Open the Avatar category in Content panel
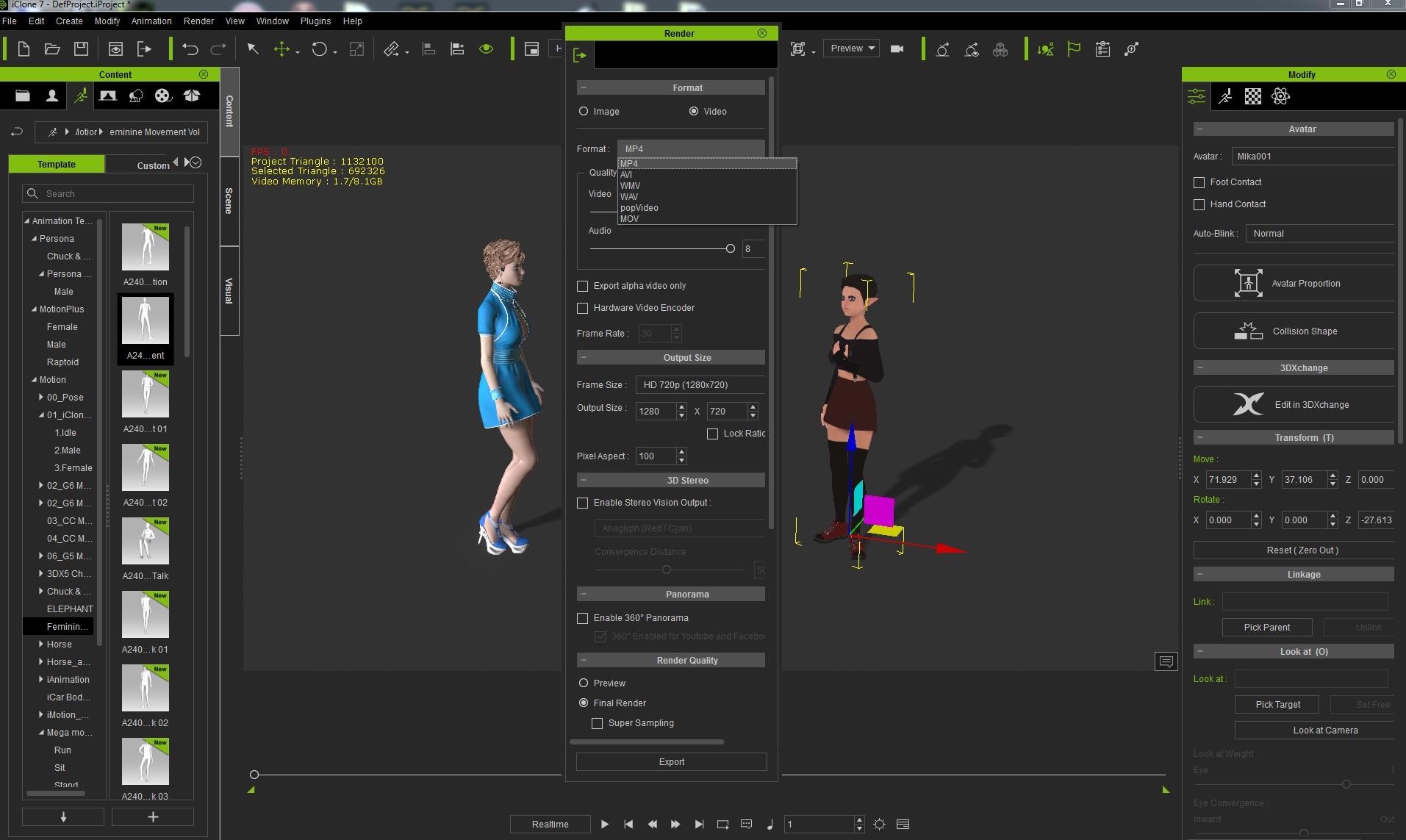 tap(52, 96)
